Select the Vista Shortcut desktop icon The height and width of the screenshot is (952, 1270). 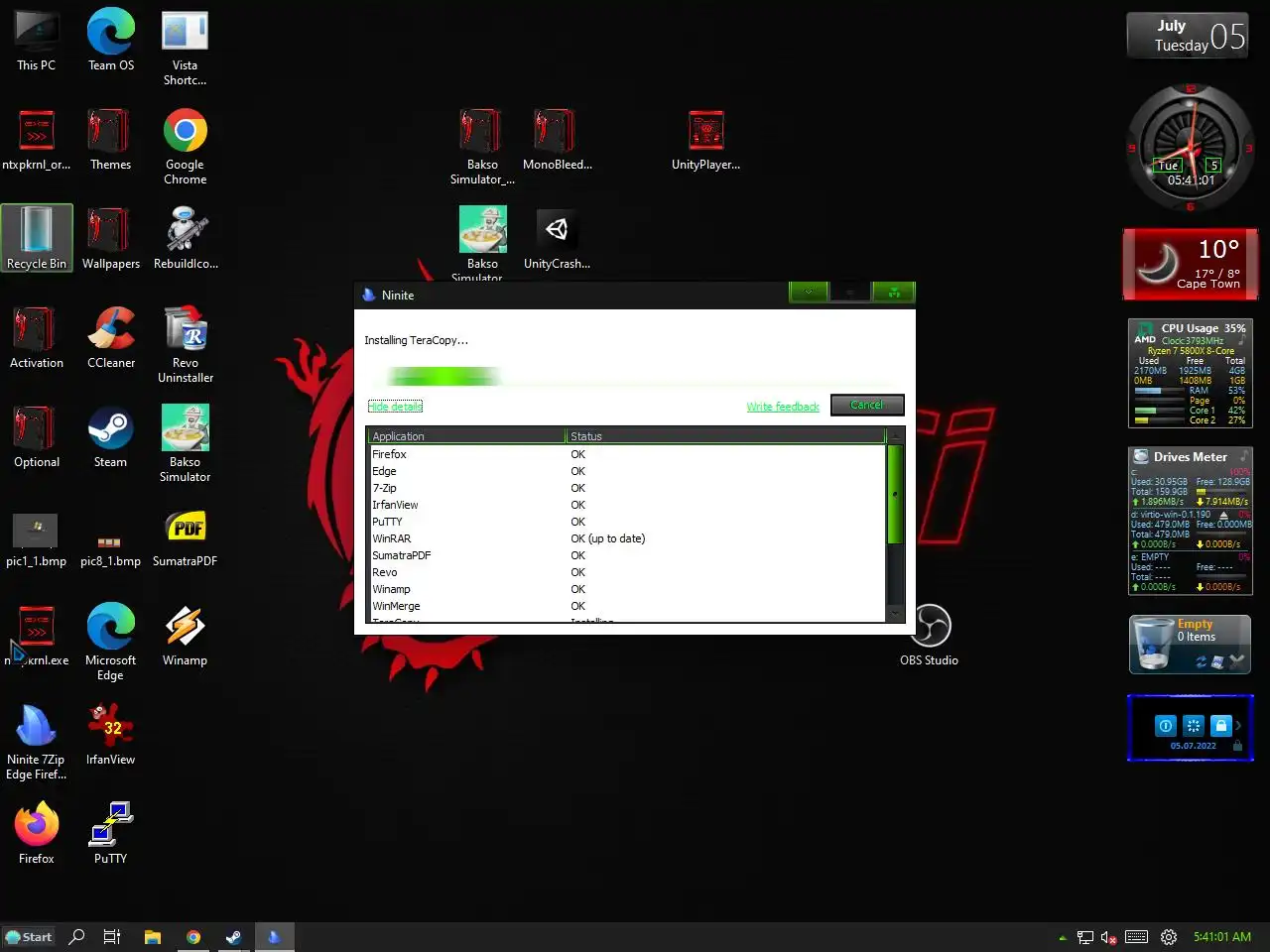coord(185,49)
